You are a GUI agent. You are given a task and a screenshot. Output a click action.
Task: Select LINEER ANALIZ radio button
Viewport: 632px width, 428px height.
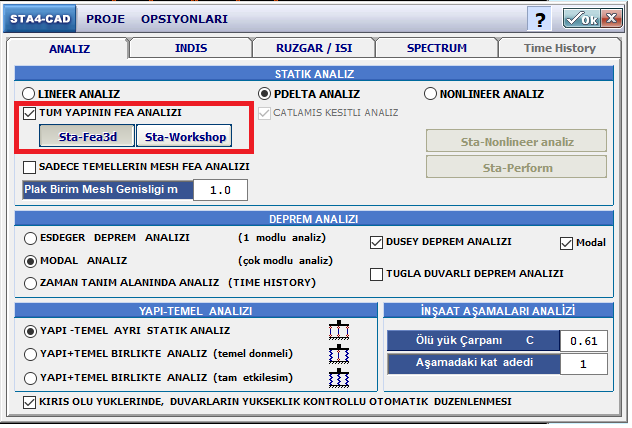pyautogui.click(x=29, y=94)
